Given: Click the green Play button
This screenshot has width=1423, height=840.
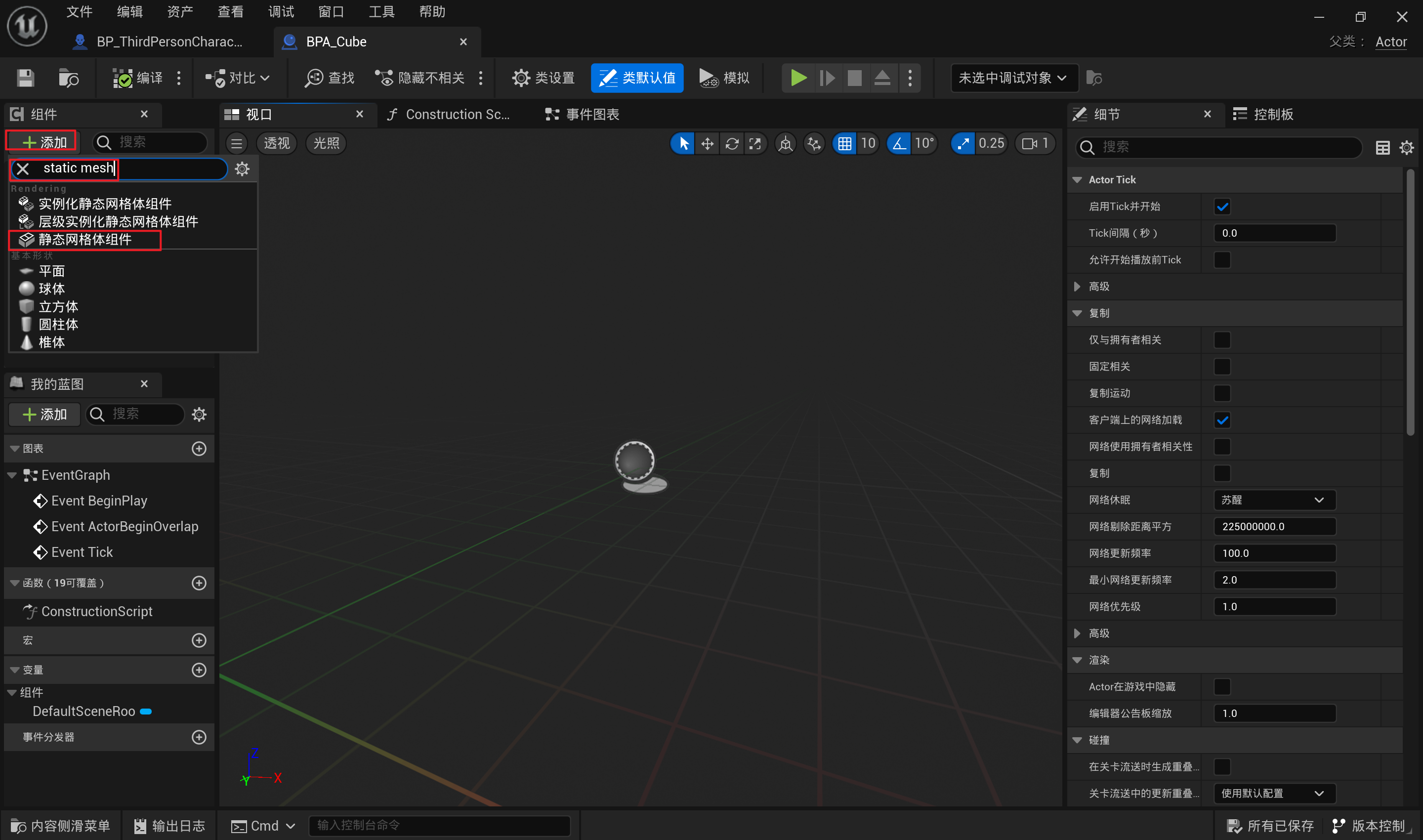Looking at the screenshot, I should (x=798, y=78).
